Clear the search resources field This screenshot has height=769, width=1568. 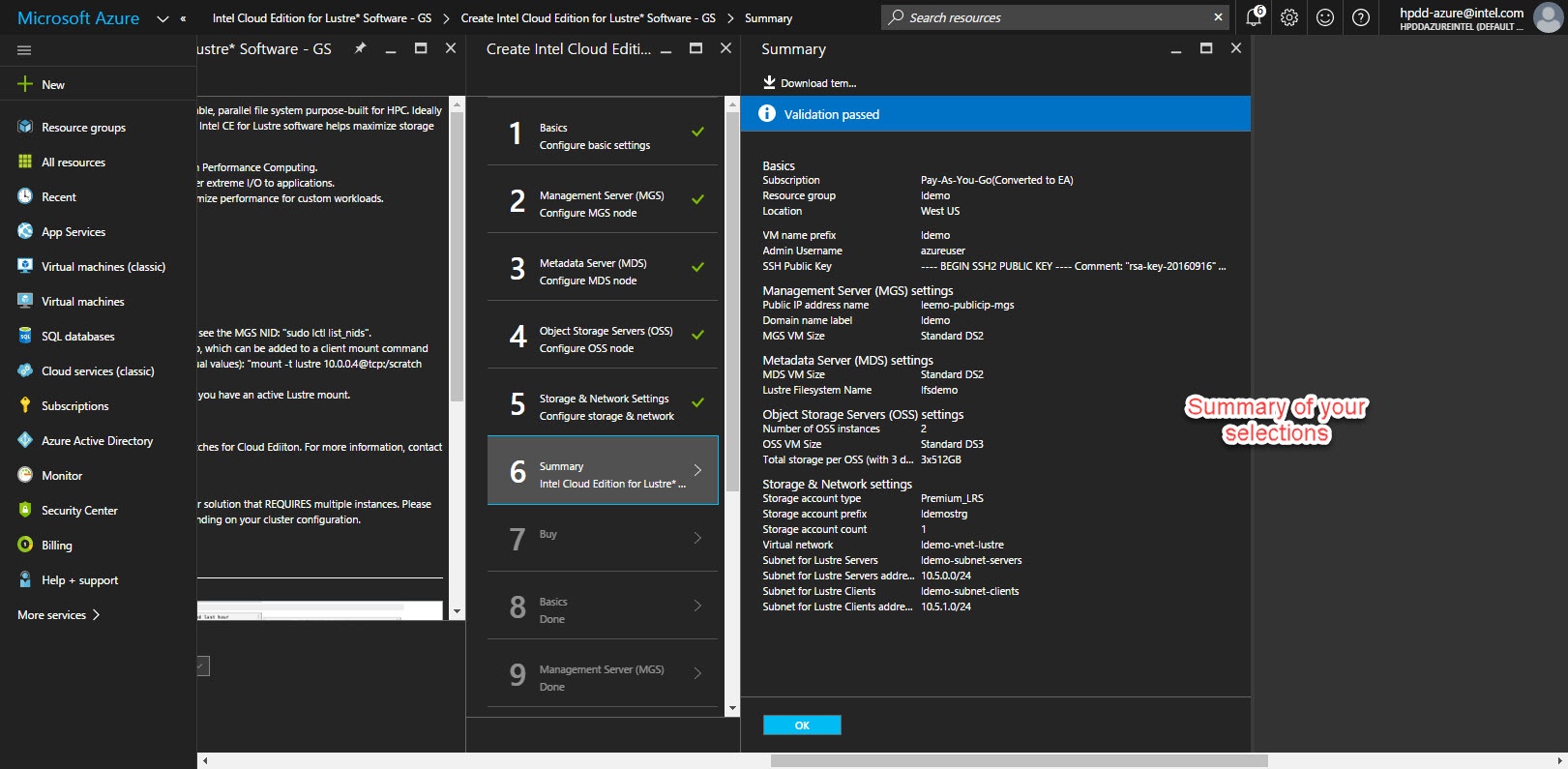1218,16
